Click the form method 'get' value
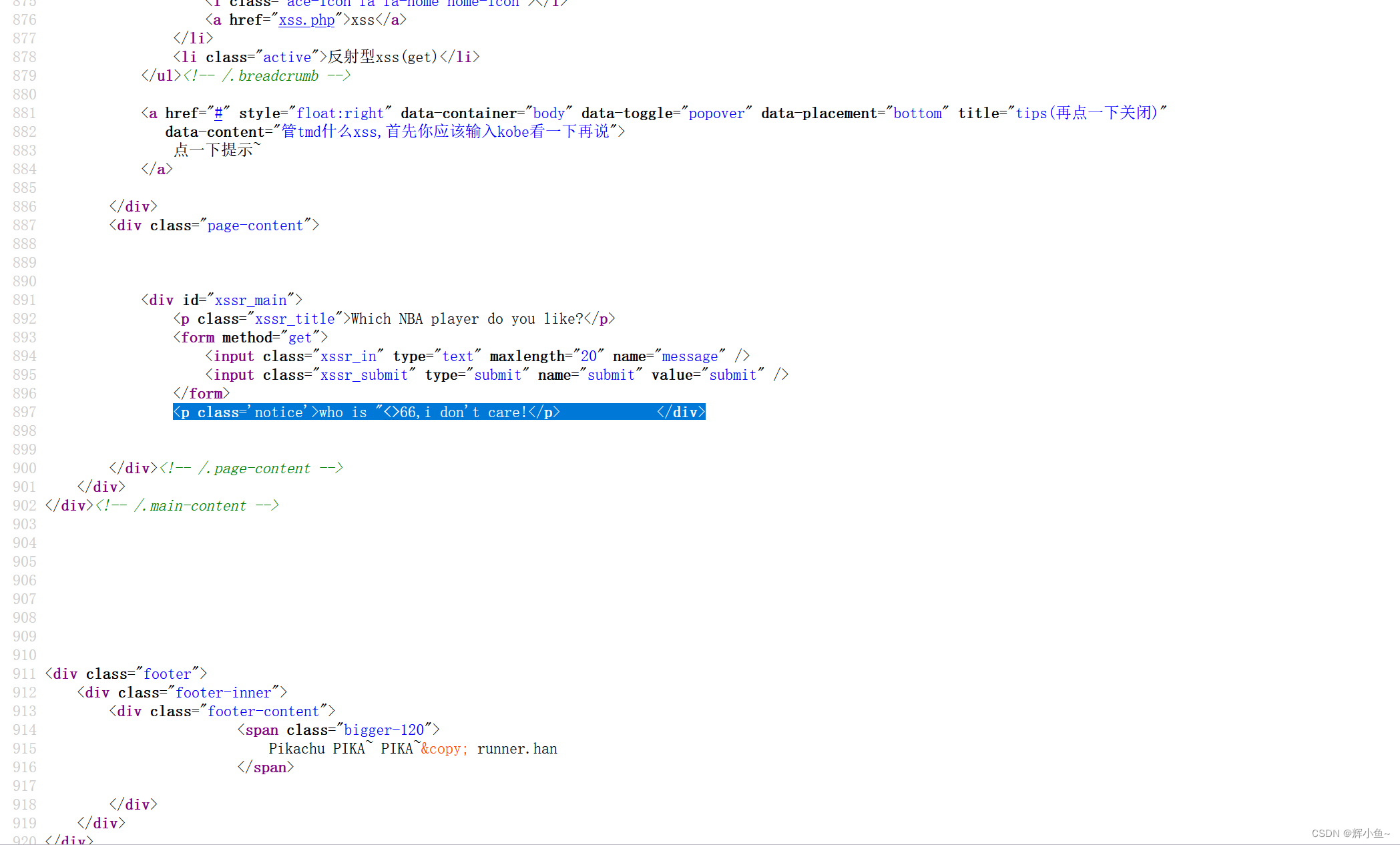Image resolution: width=1400 pixels, height=845 pixels. tap(300, 338)
